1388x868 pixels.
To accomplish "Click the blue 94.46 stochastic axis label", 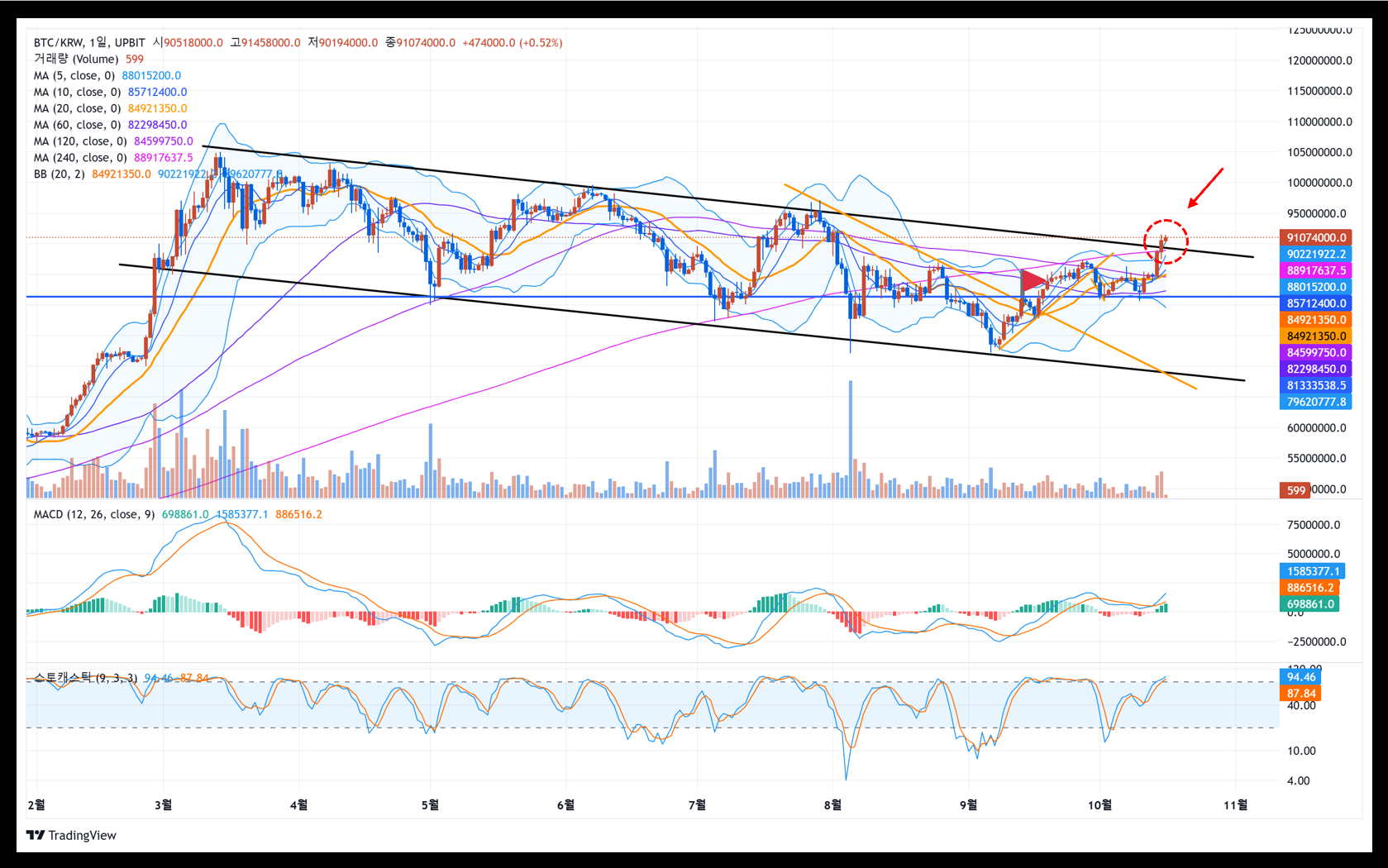I will [x=1300, y=677].
